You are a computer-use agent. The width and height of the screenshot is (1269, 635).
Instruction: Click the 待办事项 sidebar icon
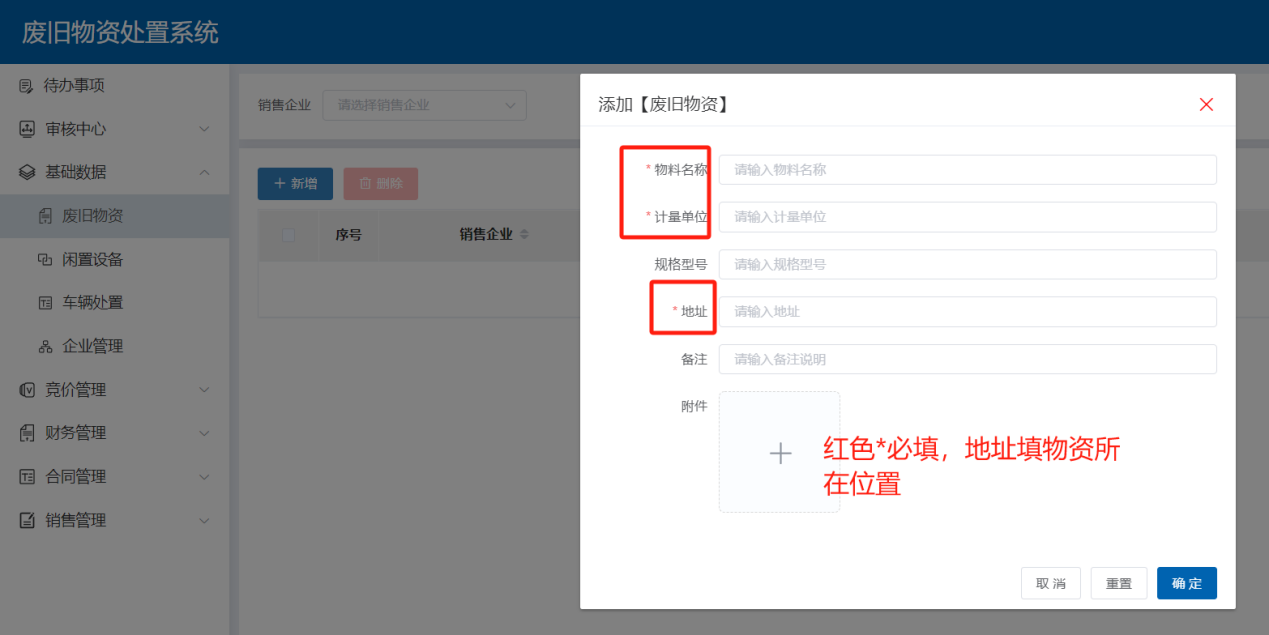(x=26, y=86)
